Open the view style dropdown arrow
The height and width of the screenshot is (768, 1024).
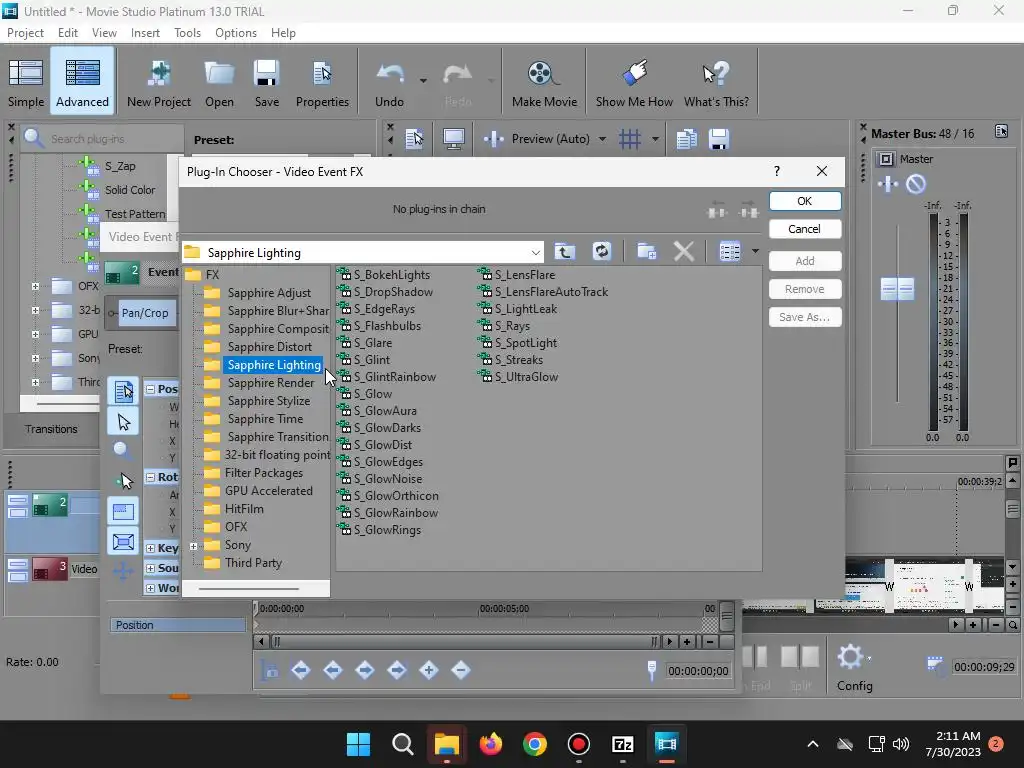tap(755, 251)
